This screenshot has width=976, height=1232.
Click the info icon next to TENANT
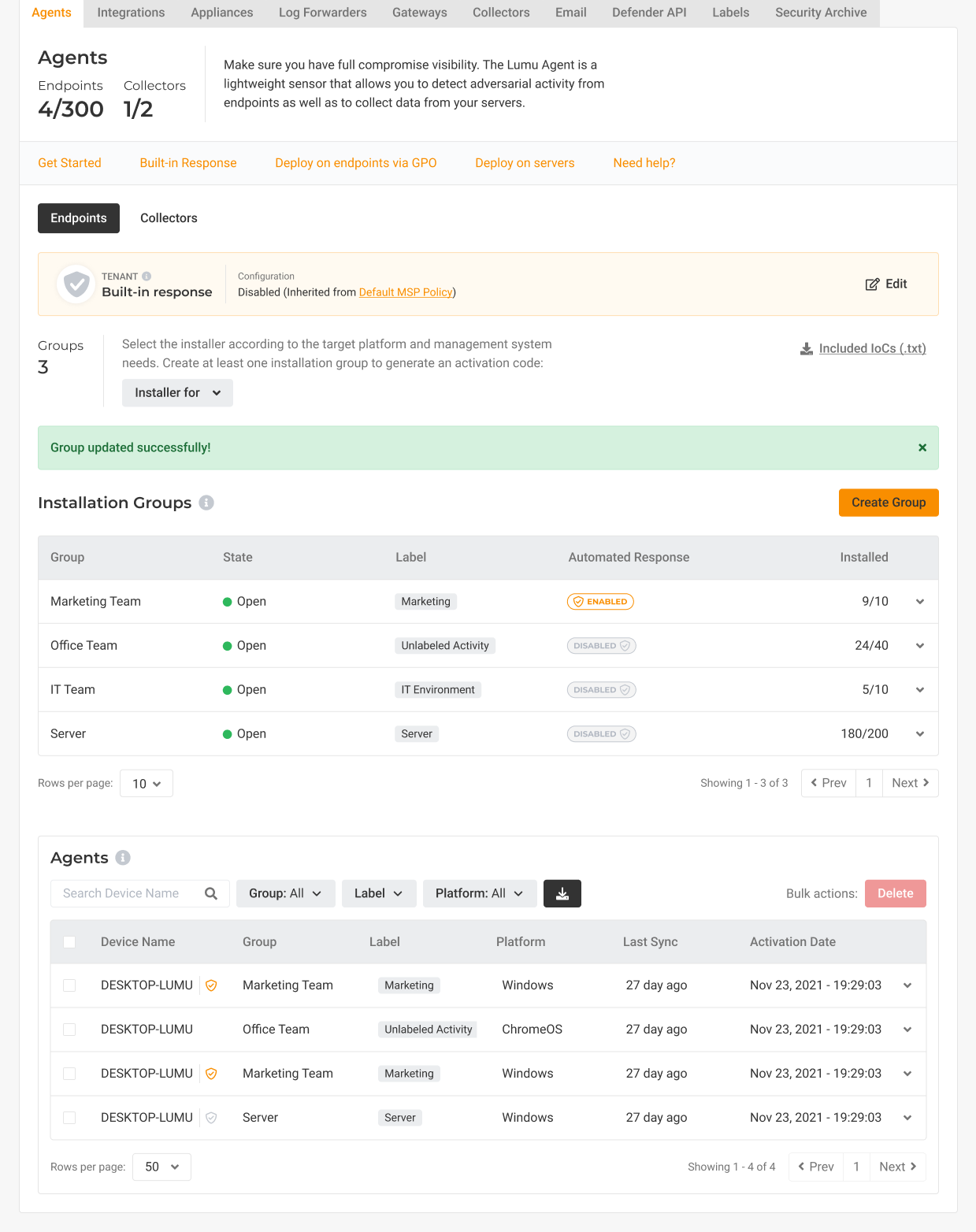click(147, 276)
